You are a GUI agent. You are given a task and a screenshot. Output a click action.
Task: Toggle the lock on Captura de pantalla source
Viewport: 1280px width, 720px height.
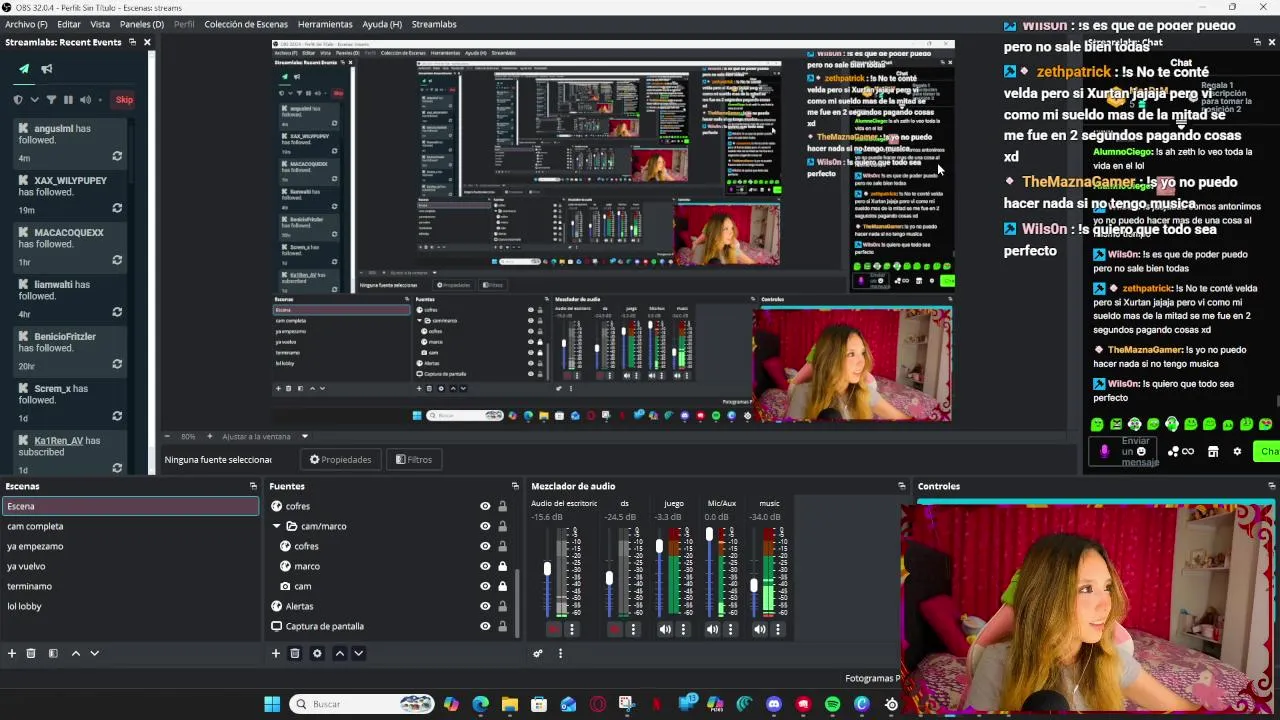click(503, 627)
